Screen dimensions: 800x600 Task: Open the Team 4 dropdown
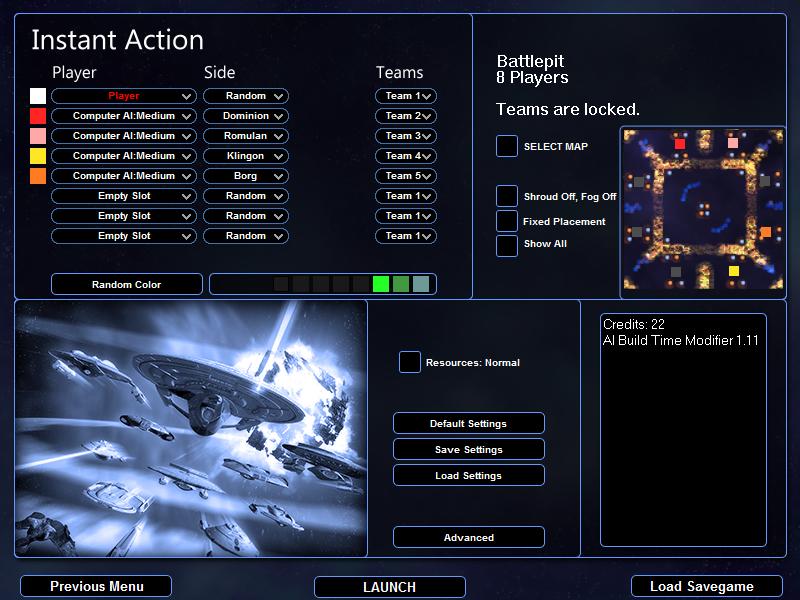pyautogui.click(x=406, y=156)
